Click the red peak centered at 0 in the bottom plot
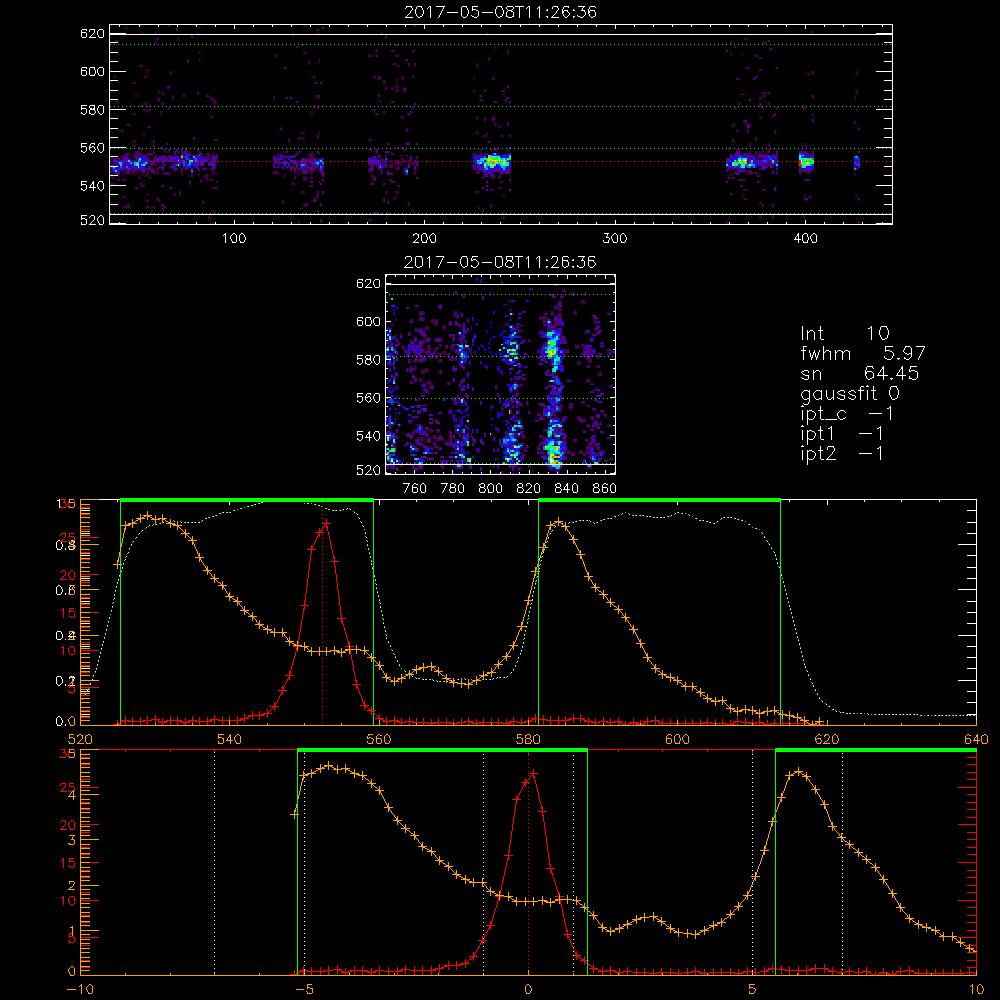1000x1000 pixels. pos(532,774)
